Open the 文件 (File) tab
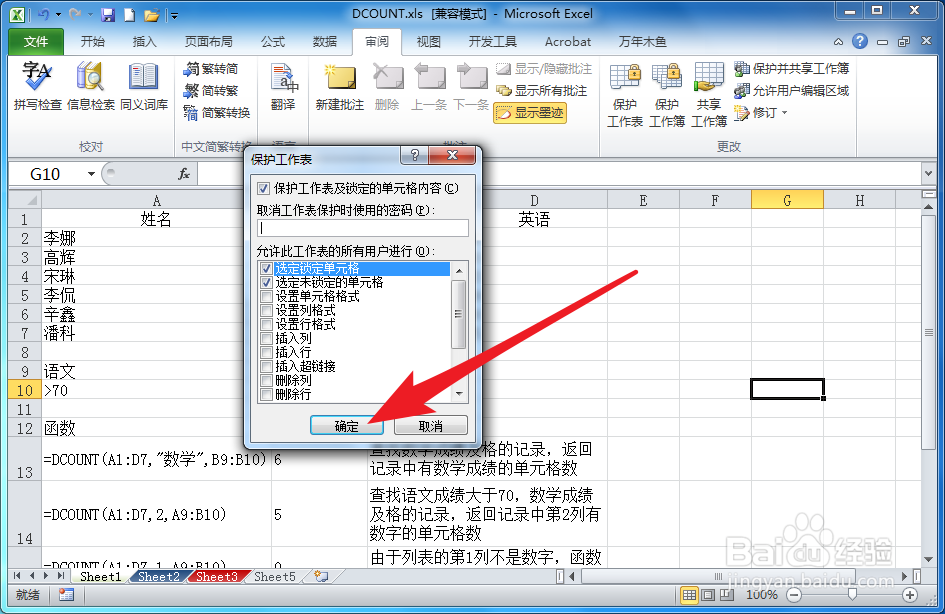Screen dimensions: 945x614 click(x=36, y=41)
